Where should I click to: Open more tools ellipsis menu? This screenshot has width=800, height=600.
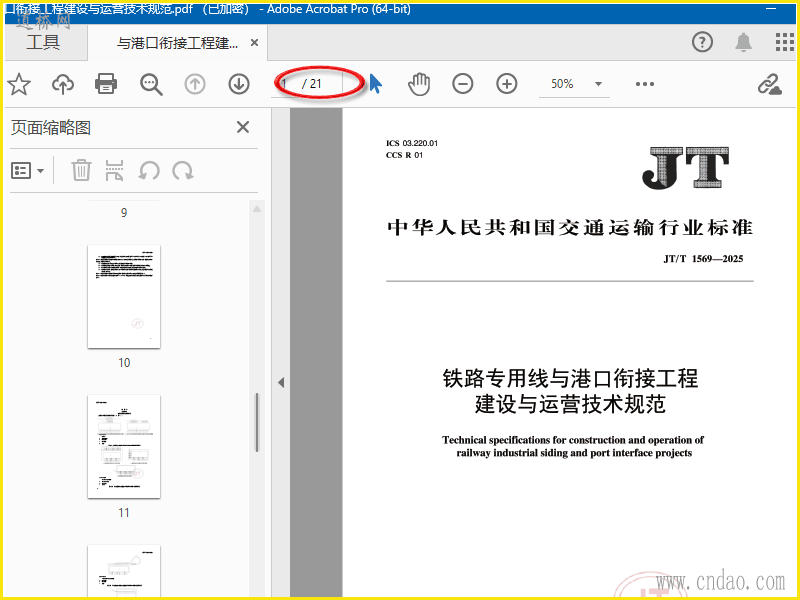coord(645,84)
